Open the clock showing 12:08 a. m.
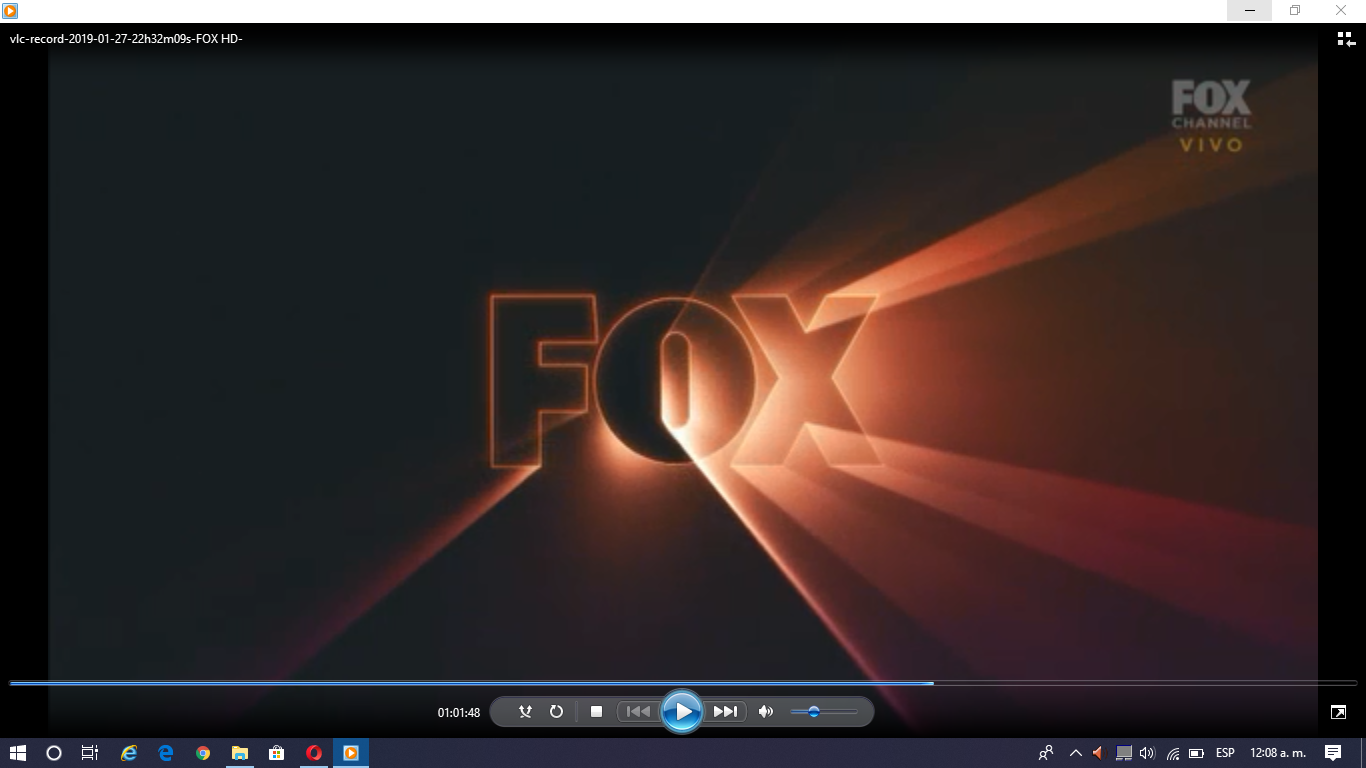Screen dimensions: 1366x768 click(x=1278, y=753)
